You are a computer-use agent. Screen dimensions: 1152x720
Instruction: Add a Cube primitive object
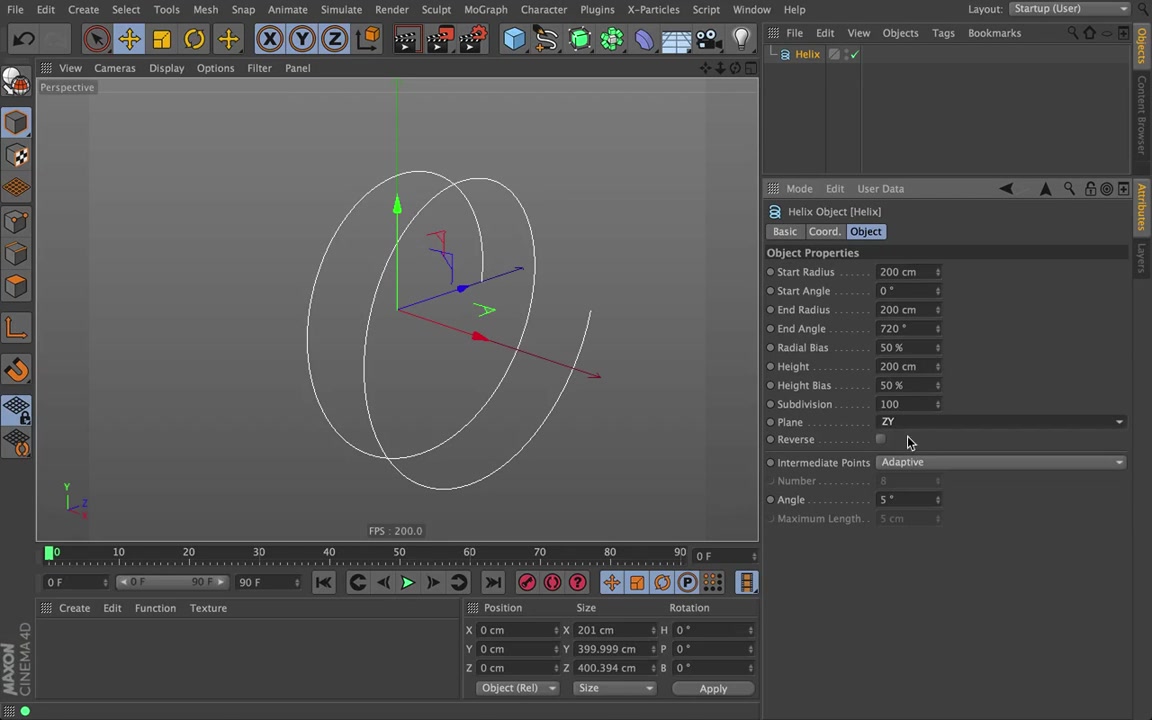(x=514, y=39)
